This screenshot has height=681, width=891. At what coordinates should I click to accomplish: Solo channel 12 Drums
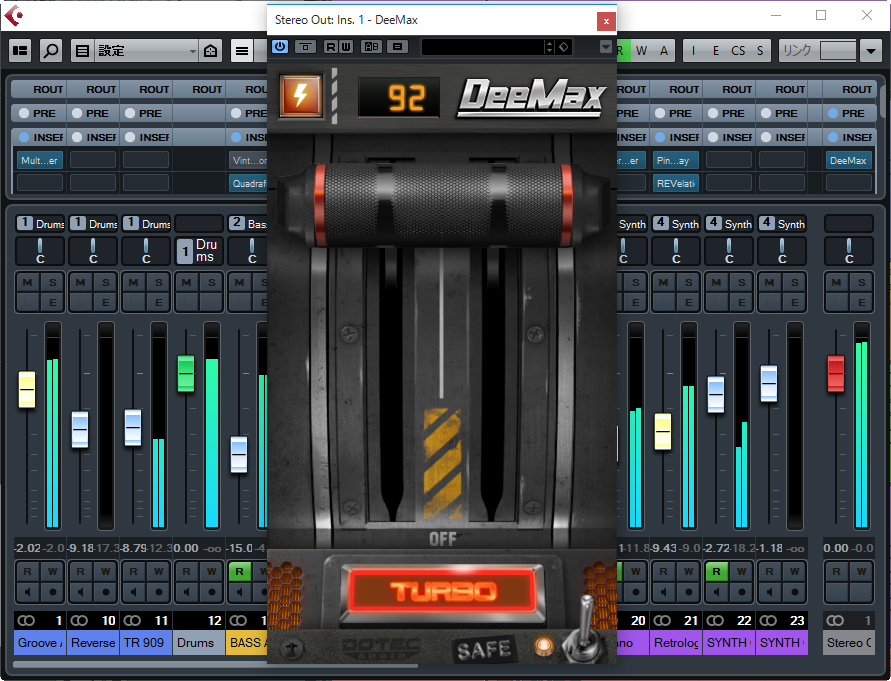(211, 282)
